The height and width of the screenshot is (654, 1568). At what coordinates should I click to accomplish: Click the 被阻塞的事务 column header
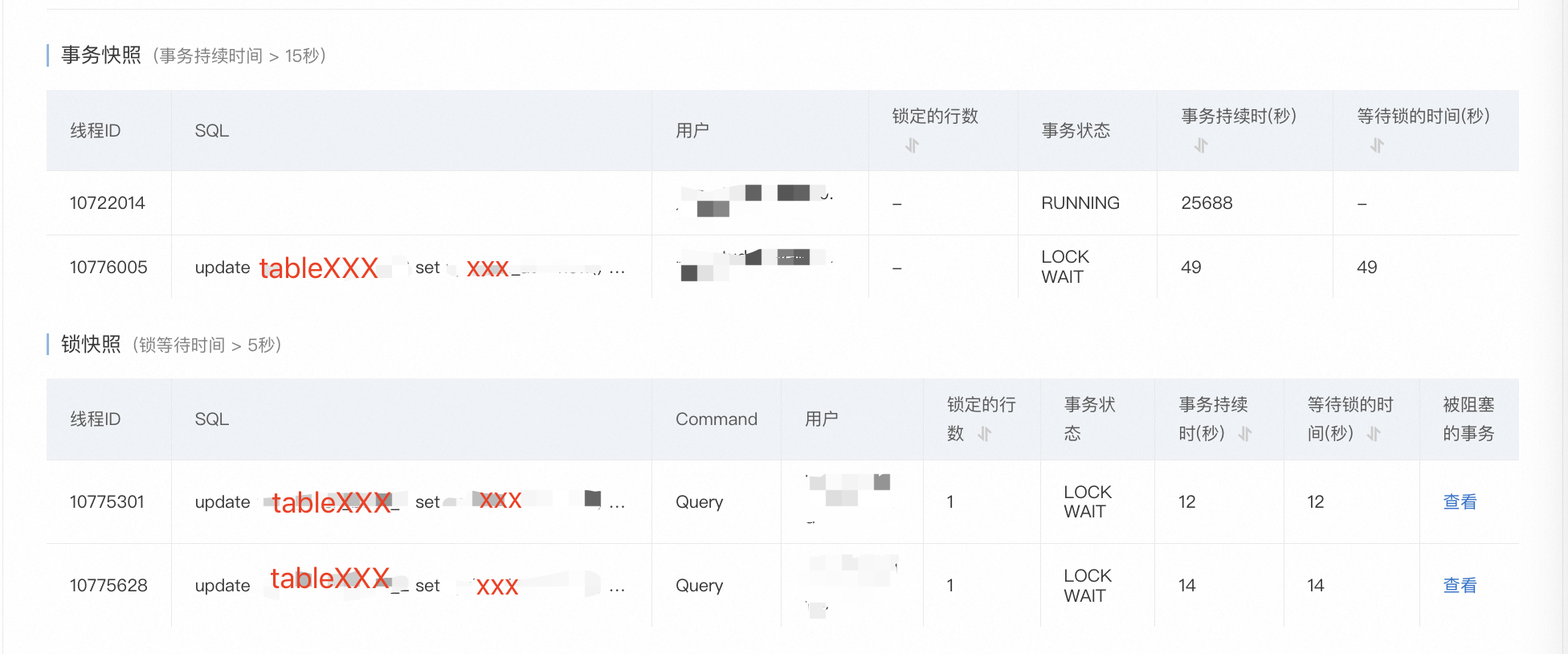pyautogui.click(x=1468, y=419)
